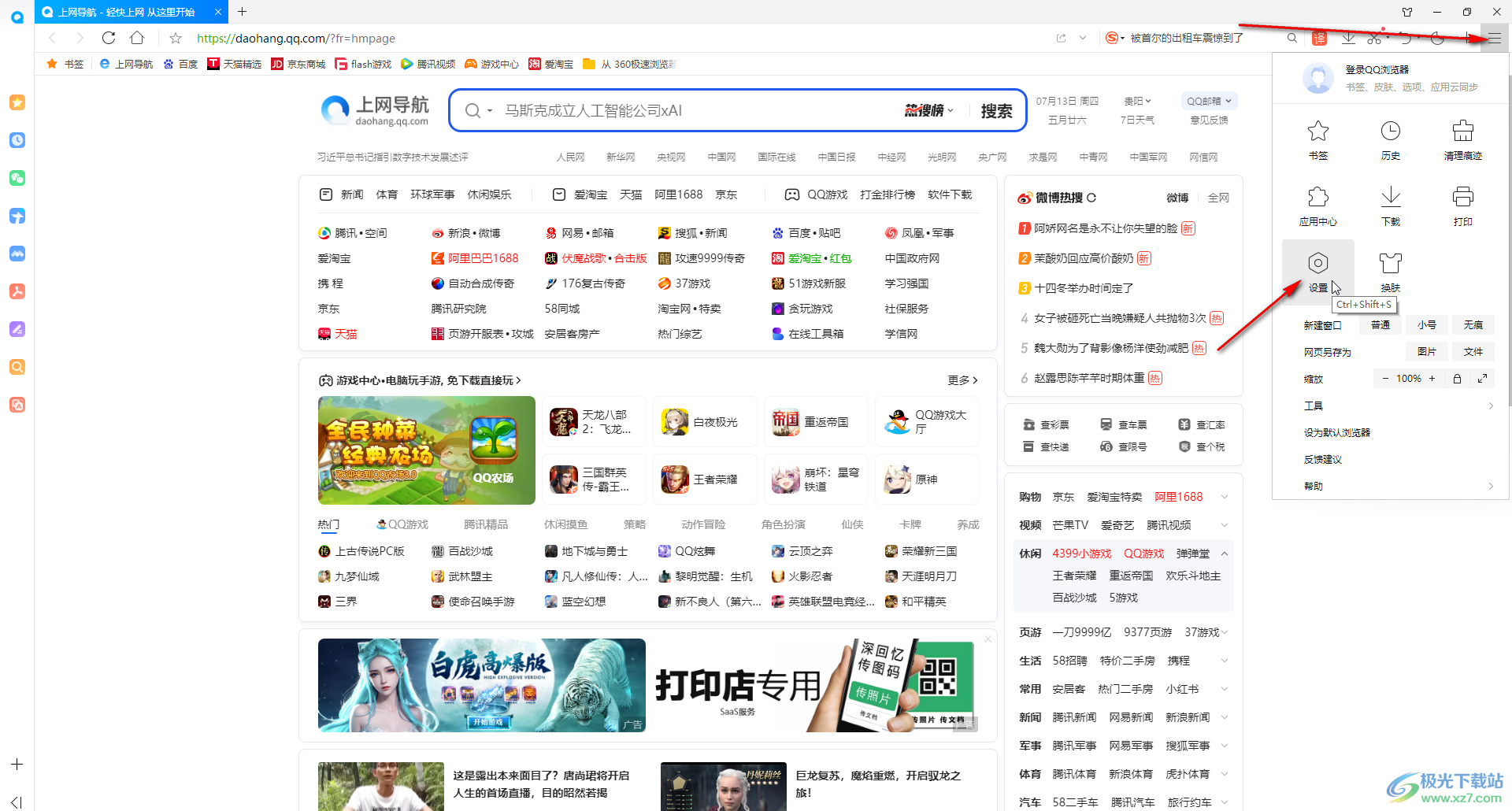Open the QQ农场 game banner thumbnail
This screenshot has width=1512, height=811.
coord(427,450)
